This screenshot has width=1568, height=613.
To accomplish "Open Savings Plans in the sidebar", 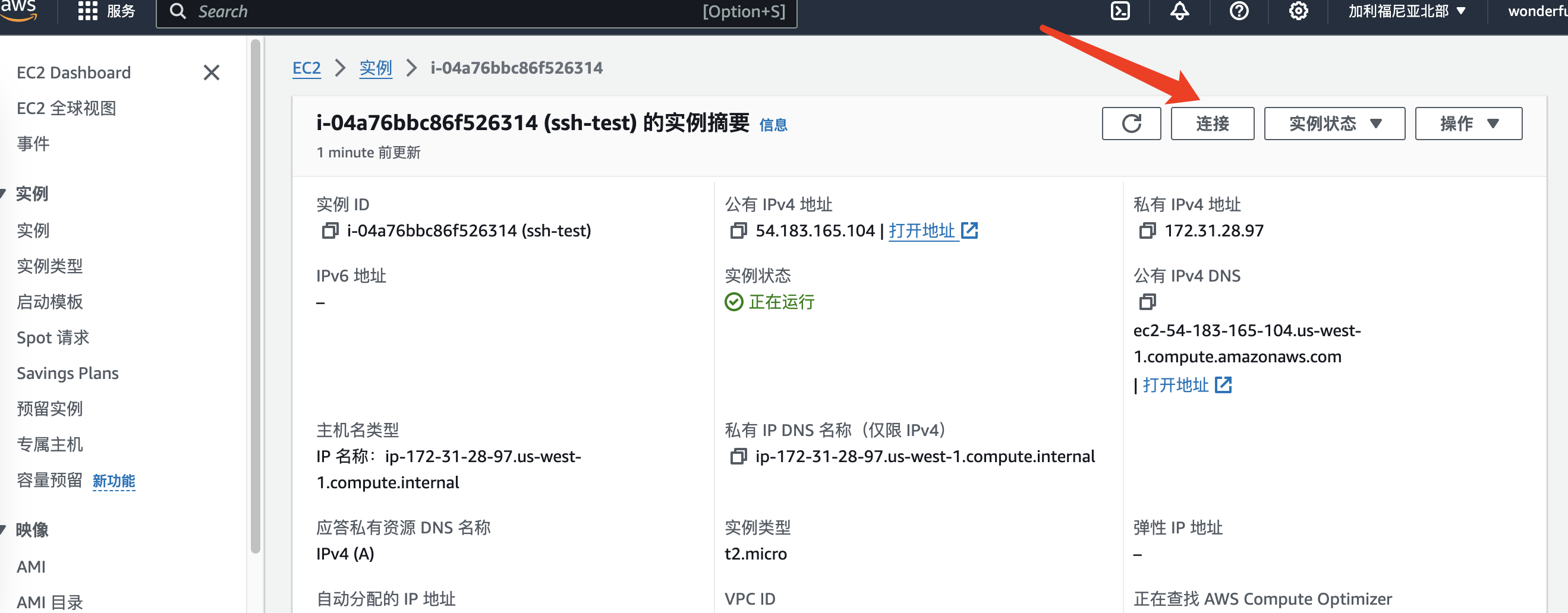I will pos(68,373).
